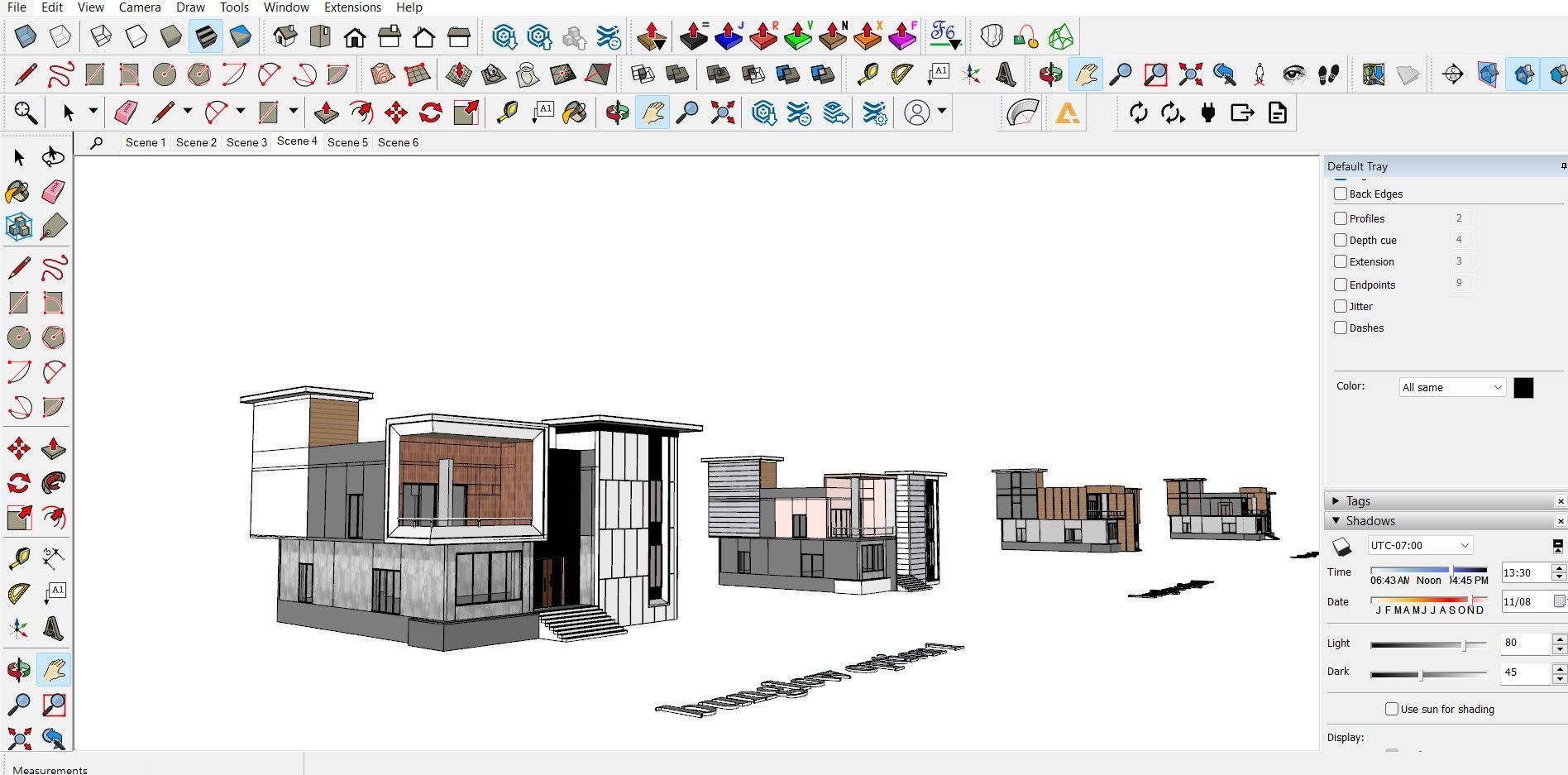The height and width of the screenshot is (775, 1568).
Task: Click Zoom Extents in left toolbar
Action: (18, 738)
